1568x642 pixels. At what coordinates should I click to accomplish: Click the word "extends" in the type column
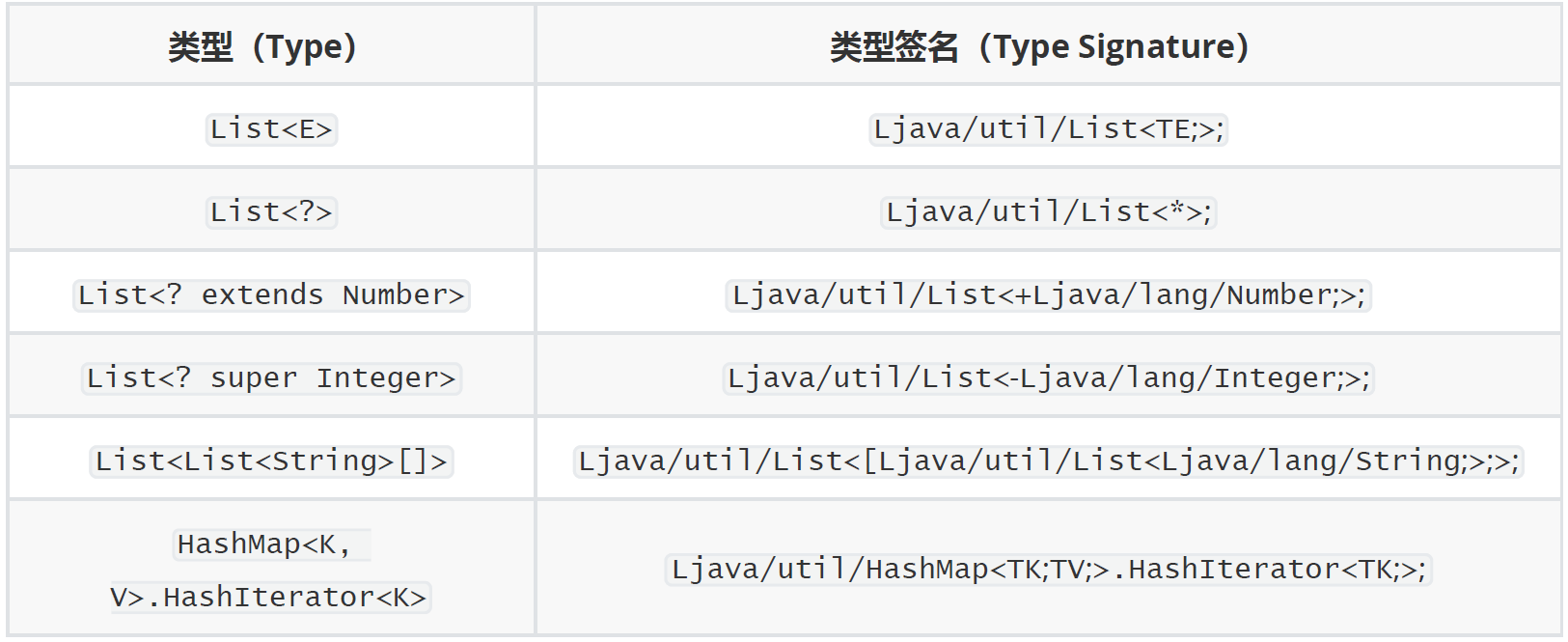(x=261, y=295)
